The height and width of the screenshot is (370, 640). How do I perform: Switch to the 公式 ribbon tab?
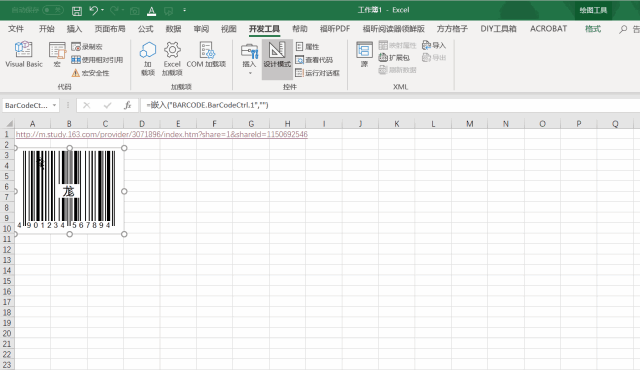coord(145,29)
